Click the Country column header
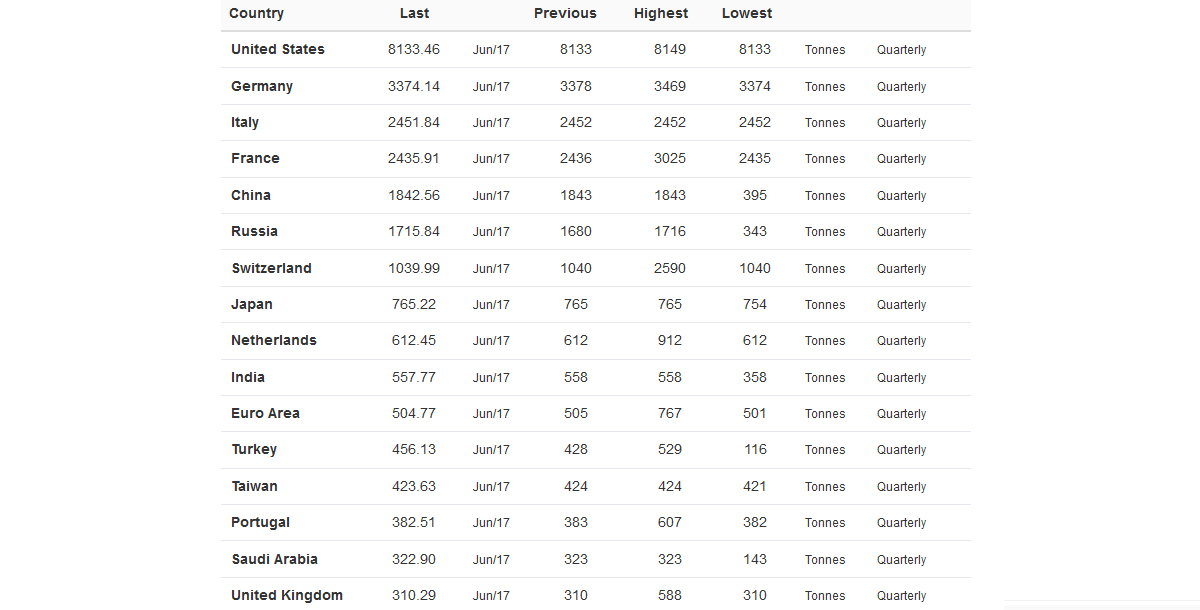This screenshot has width=1200, height=610. pyautogui.click(x=256, y=13)
